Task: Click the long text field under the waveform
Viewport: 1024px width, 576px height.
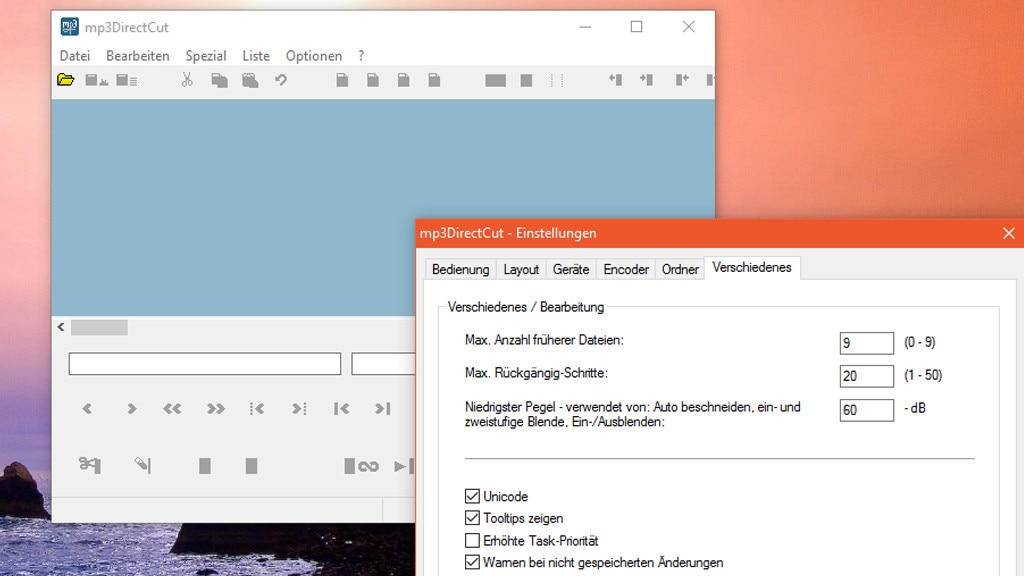Action: (x=204, y=364)
